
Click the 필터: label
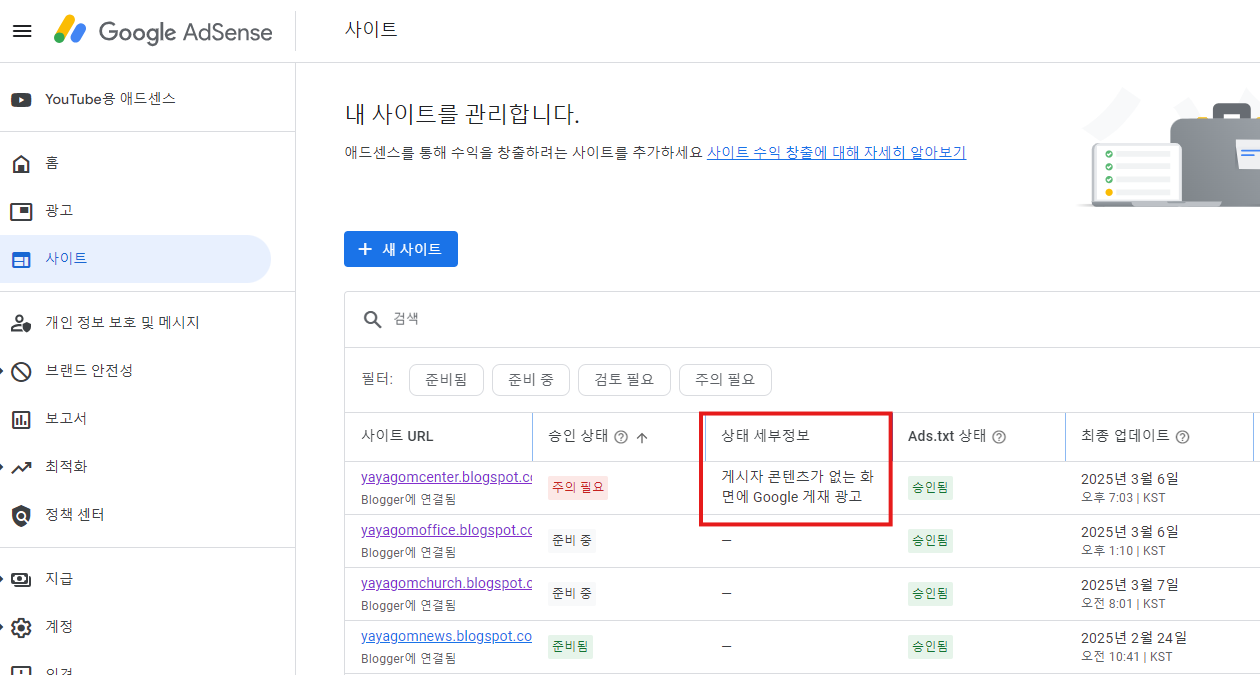(x=377, y=380)
